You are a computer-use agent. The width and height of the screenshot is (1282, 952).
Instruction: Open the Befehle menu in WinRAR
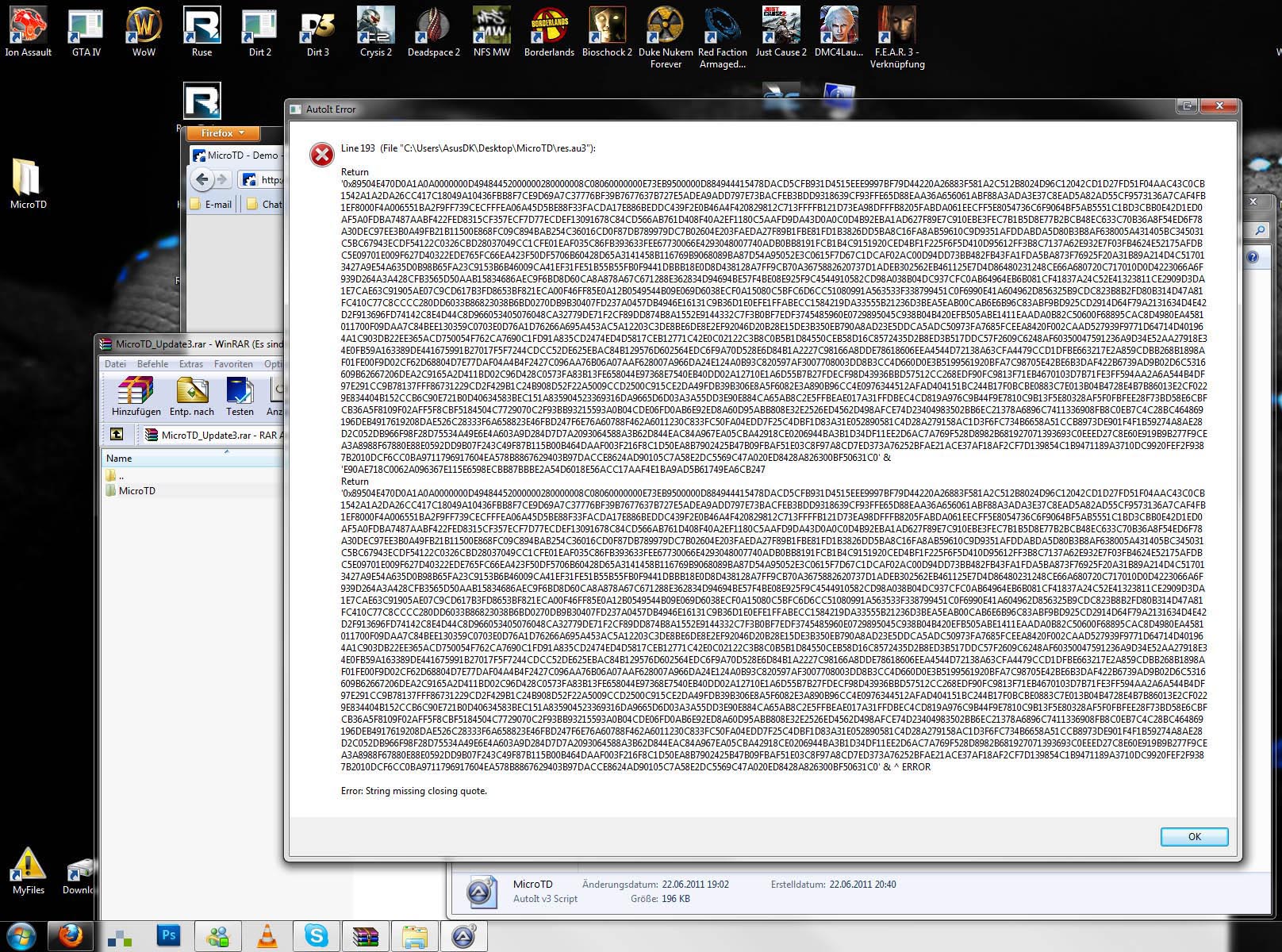(x=152, y=364)
